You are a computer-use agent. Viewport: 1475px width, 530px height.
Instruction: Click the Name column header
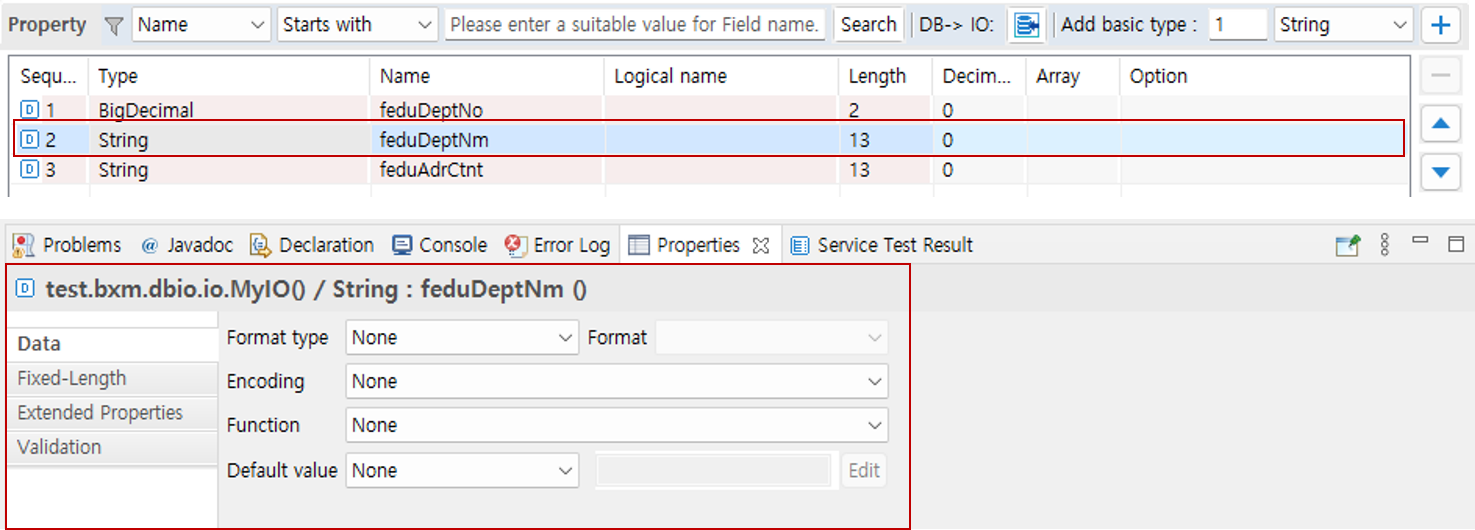coord(486,76)
